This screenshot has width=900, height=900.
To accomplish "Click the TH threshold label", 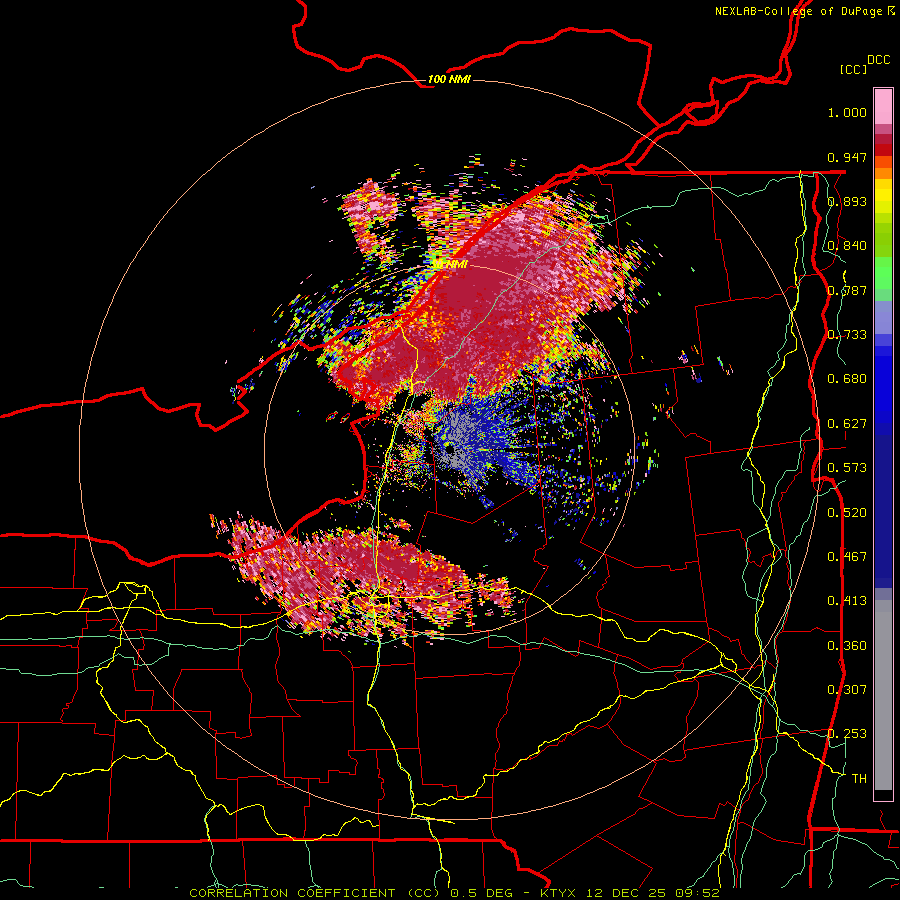I will pos(859,779).
